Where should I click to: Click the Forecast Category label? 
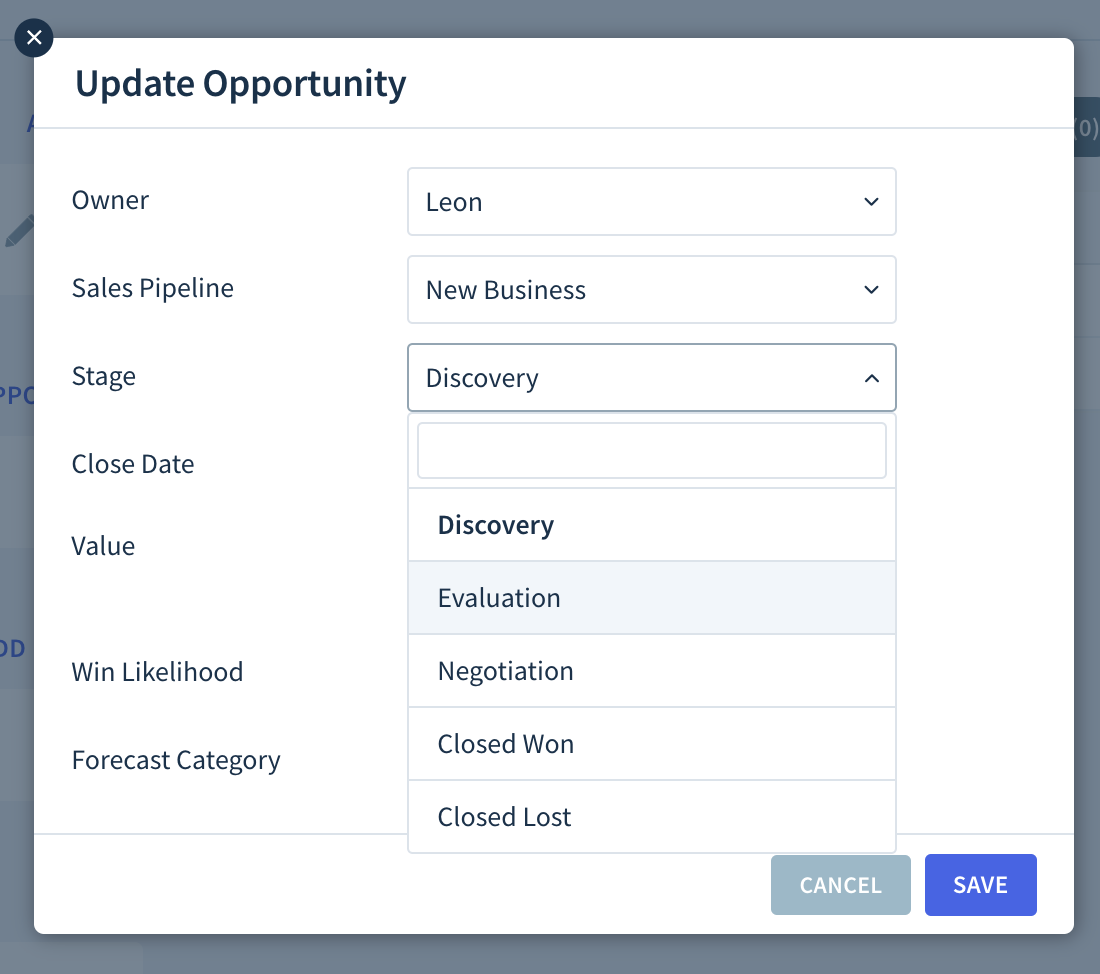coord(176,761)
